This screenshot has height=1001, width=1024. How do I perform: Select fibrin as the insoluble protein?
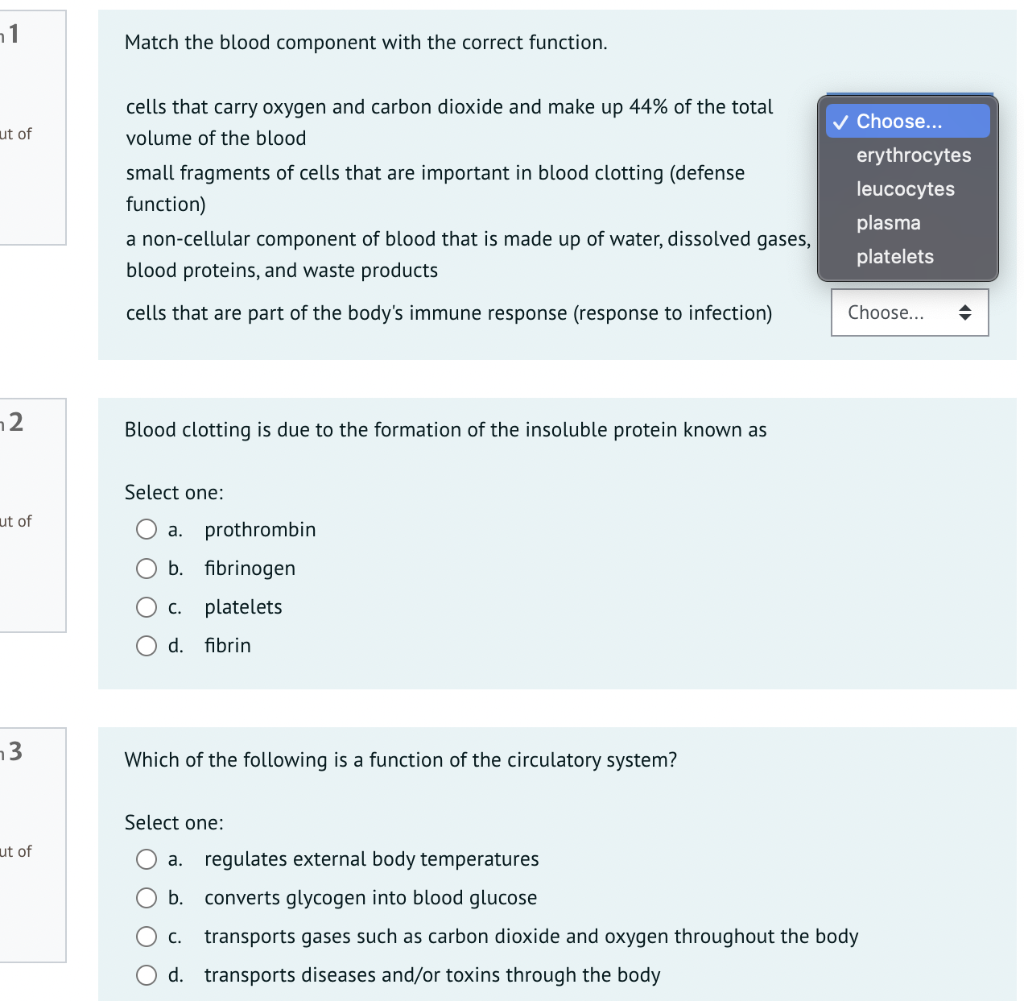[146, 645]
